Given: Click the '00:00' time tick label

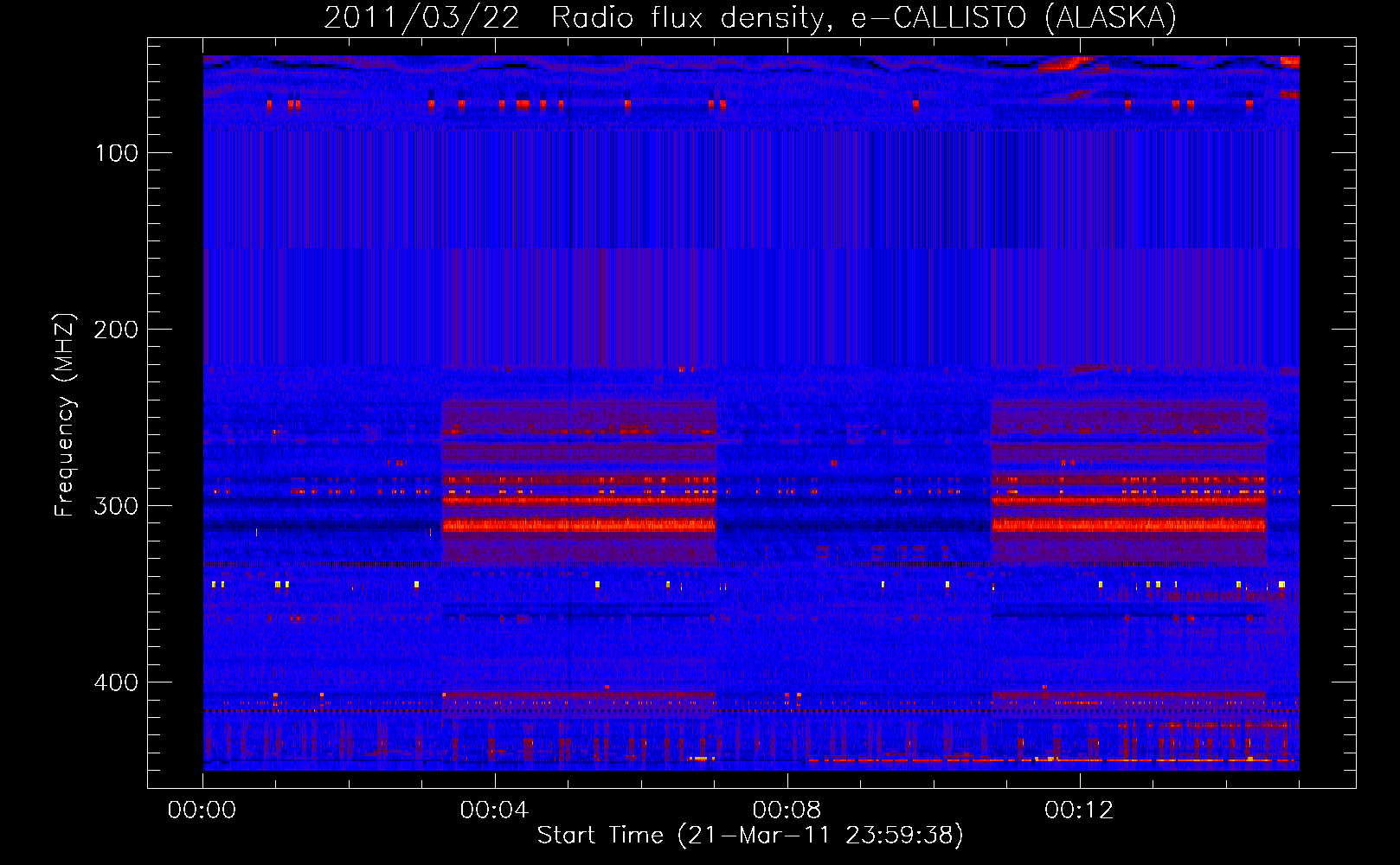Looking at the screenshot, I should click(202, 810).
